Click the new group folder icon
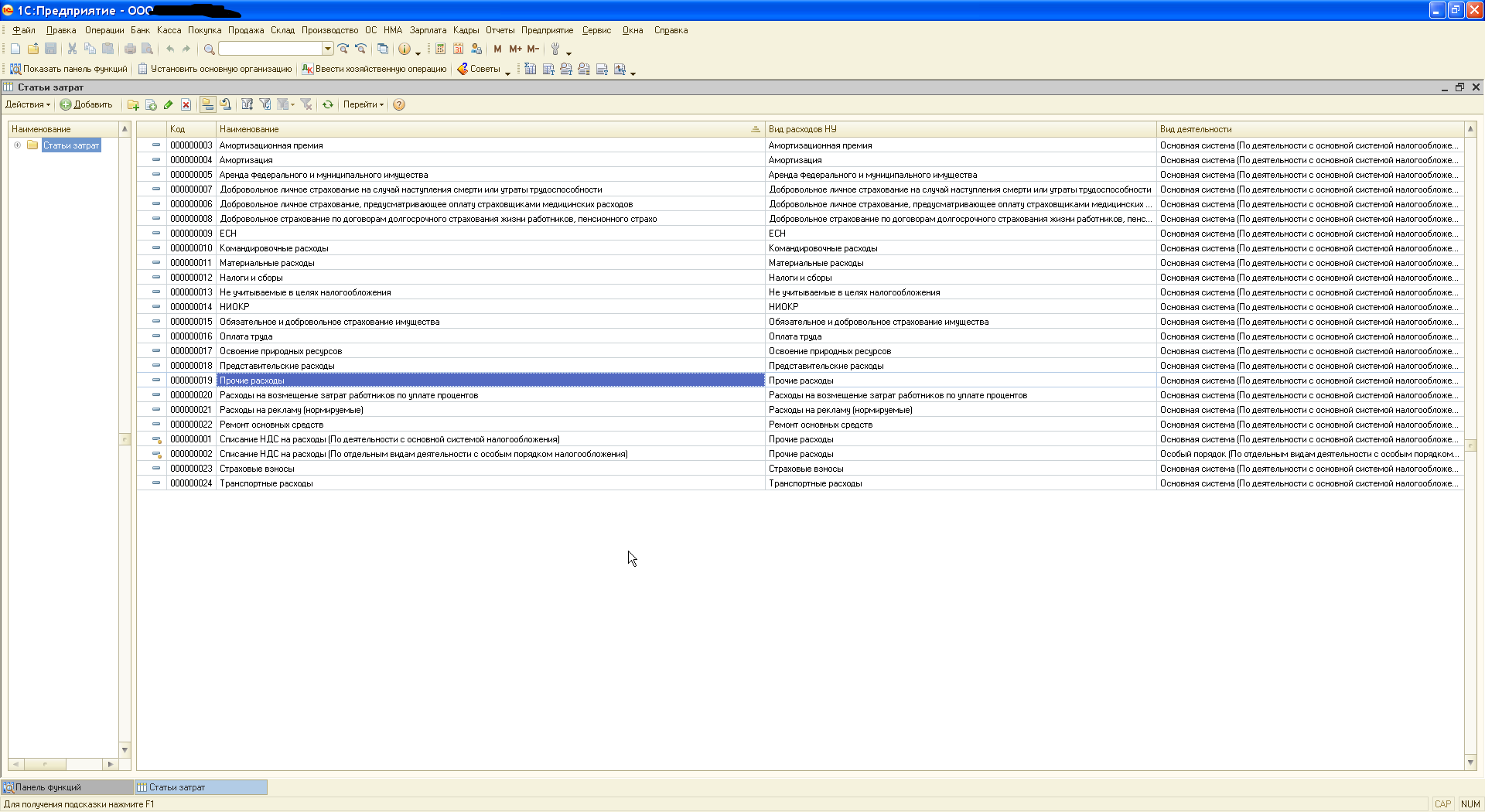The height and width of the screenshot is (812, 1485). (x=133, y=105)
